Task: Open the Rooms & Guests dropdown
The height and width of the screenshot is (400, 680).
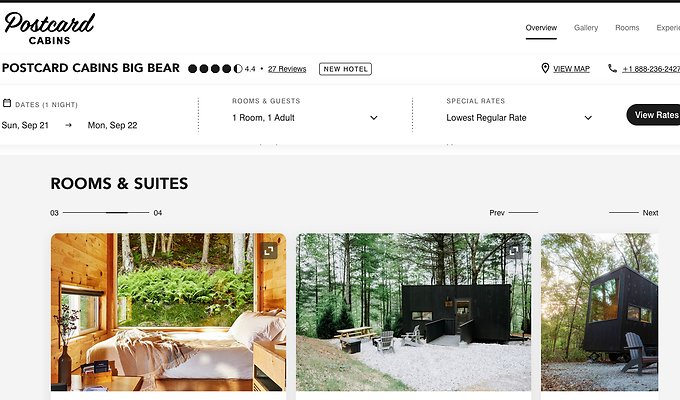Action: pos(305,118)
